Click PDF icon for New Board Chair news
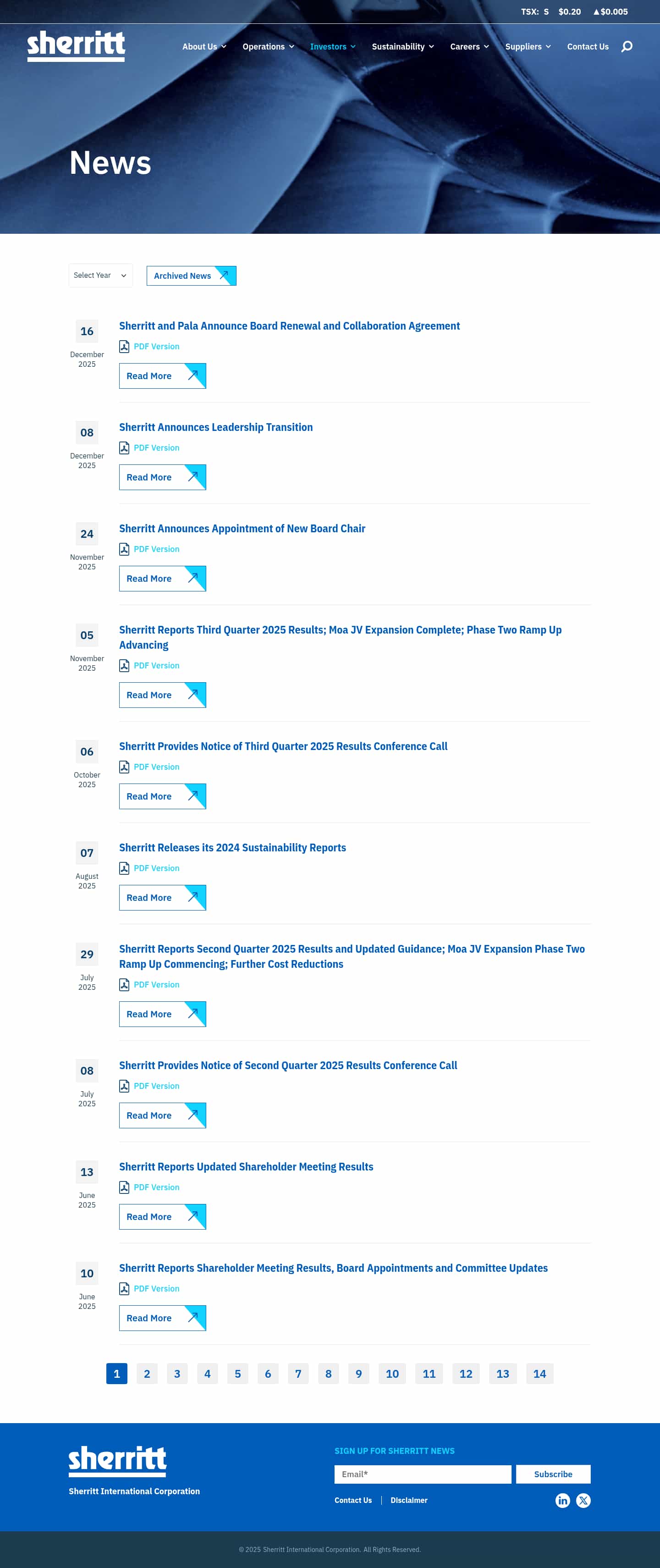This screenshot has height=1568, width=660. click(x=124, y=549)
